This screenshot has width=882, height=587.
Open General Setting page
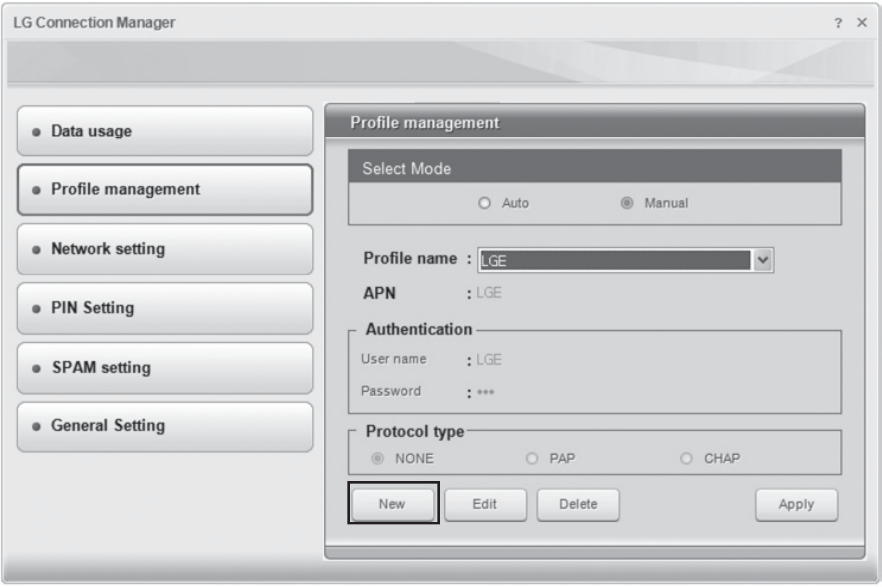(x=165, y=426)
